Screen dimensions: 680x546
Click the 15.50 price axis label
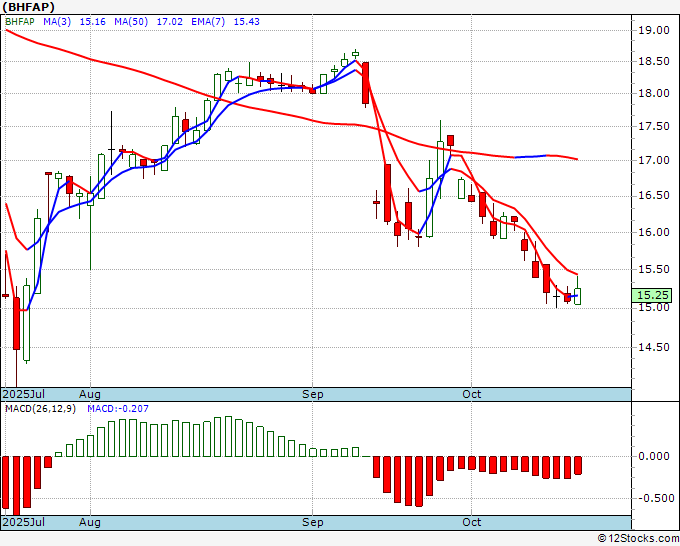(x=654, y=269)
